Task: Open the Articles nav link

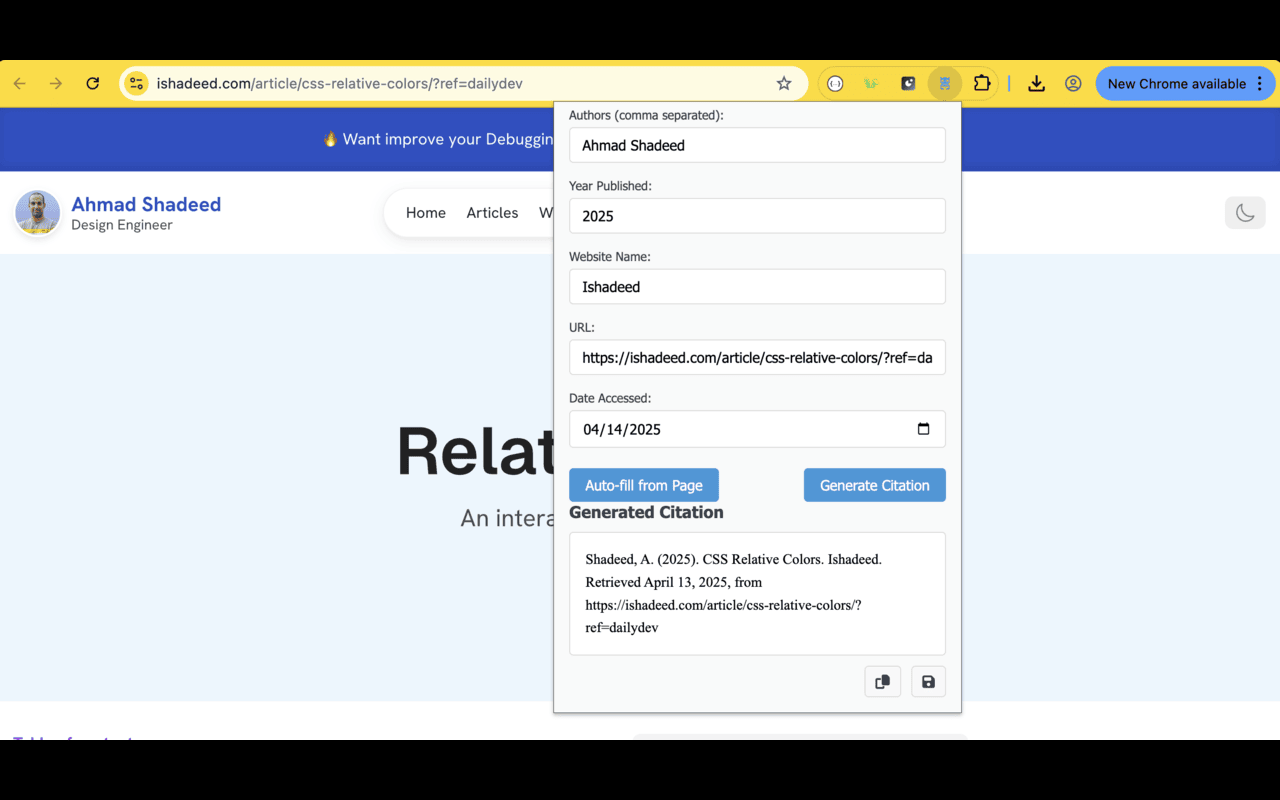Action: tap(492, 213)
